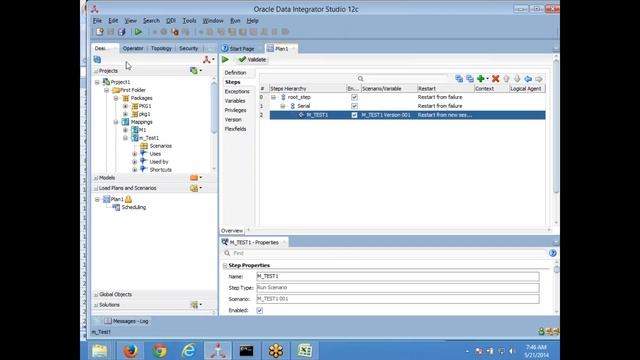Open the Variables section of Plan1
Image resolution: width=640 pixels, height=360 pixels.
(235, 101)
